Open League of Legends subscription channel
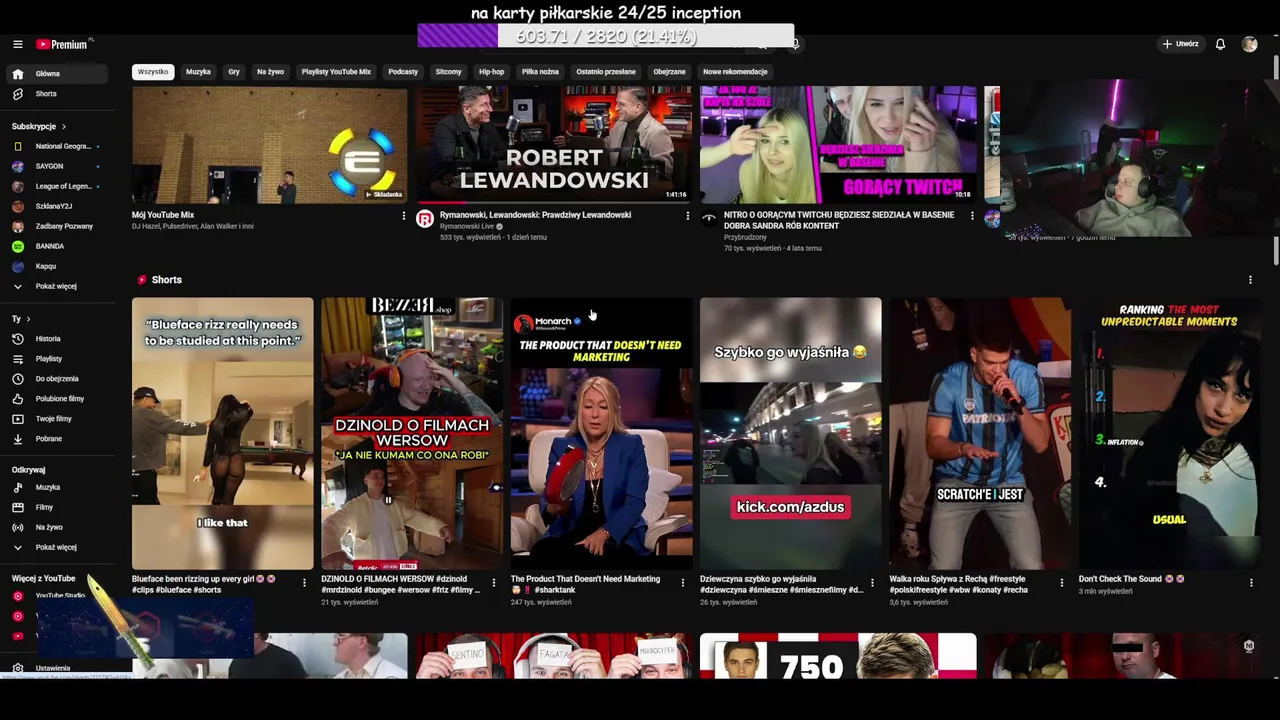This screenshot has width=1280, height=720. 59,187
